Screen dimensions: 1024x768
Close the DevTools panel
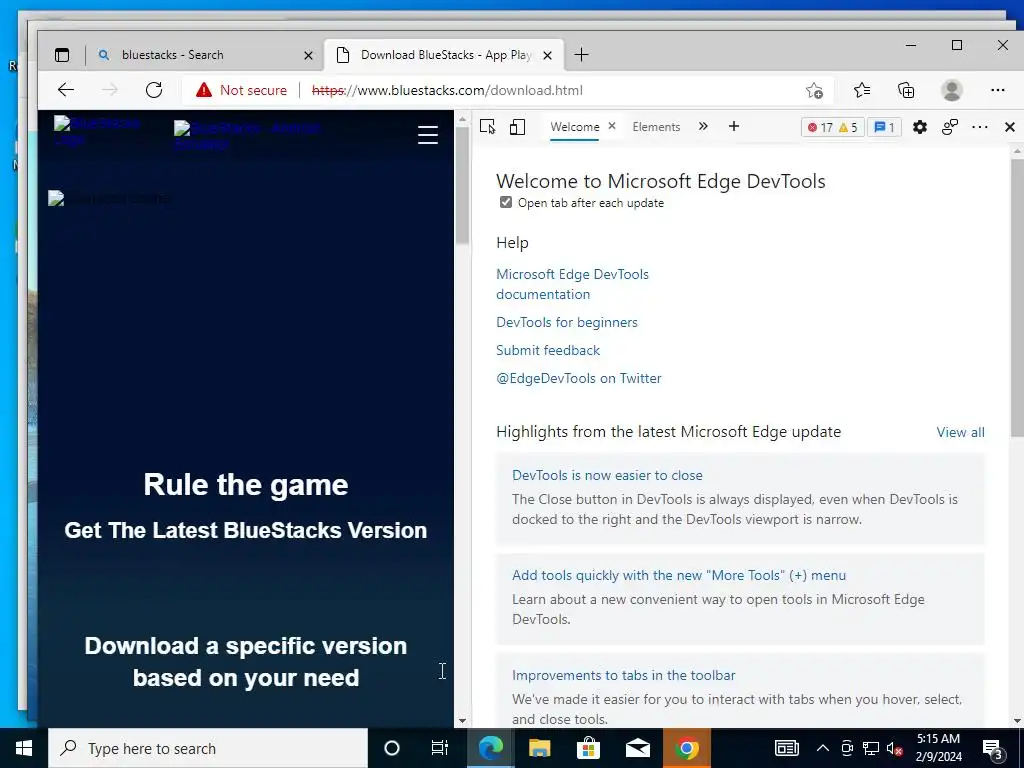pos(1010,127)
